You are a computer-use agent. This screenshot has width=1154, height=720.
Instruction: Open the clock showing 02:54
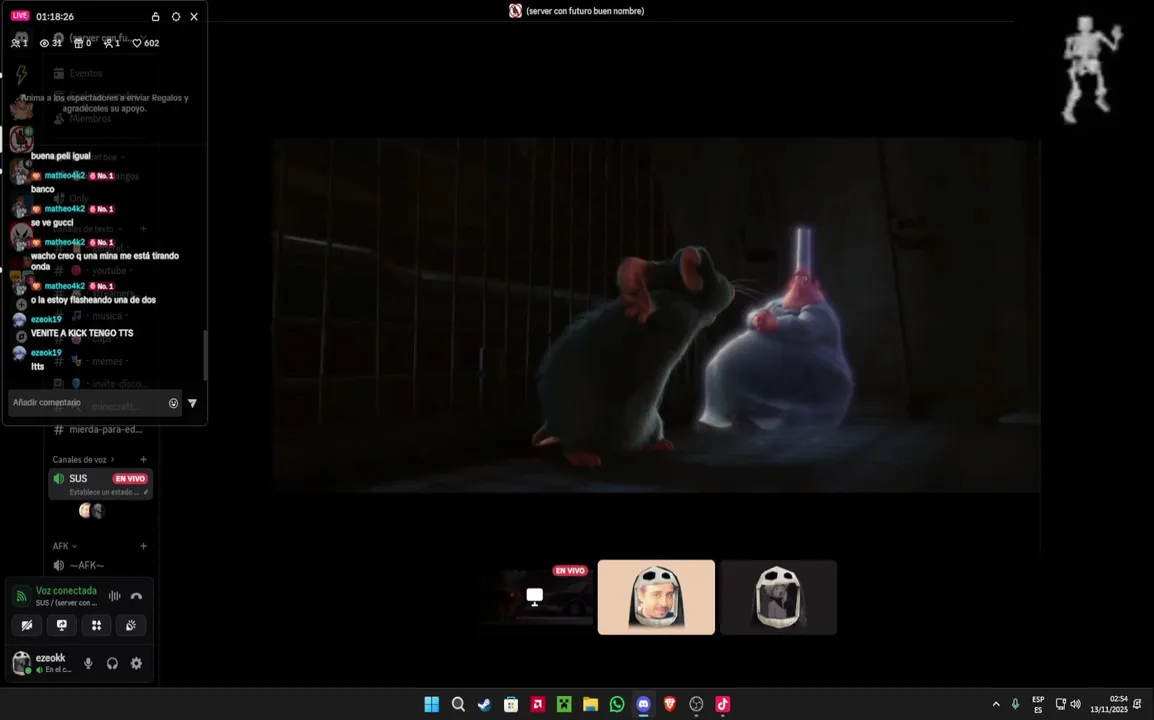point(1108,705)
